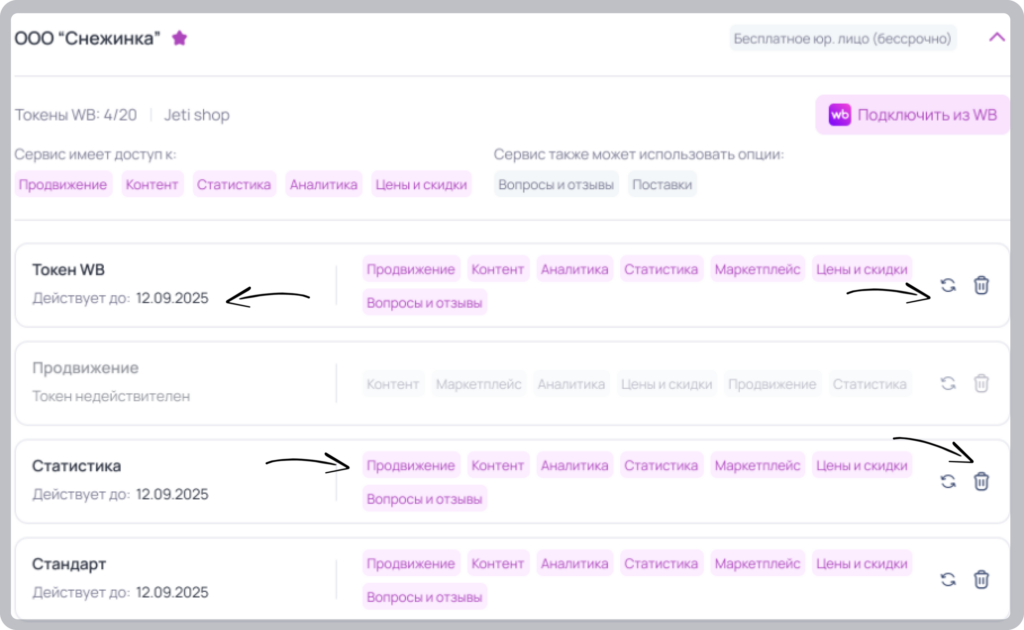1024x630 pixels.
Task: Delete the Стандарт token
Action: (x=981, y=579)
